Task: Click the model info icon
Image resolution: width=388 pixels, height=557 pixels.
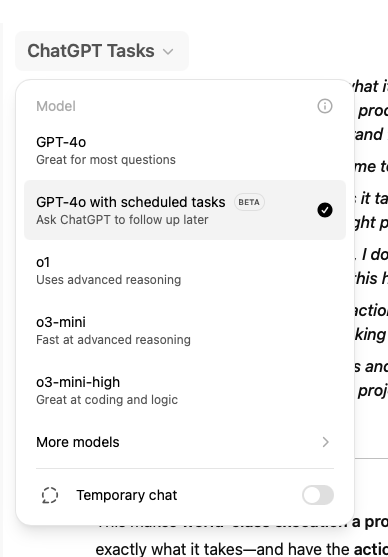Action: coord(325,106)
